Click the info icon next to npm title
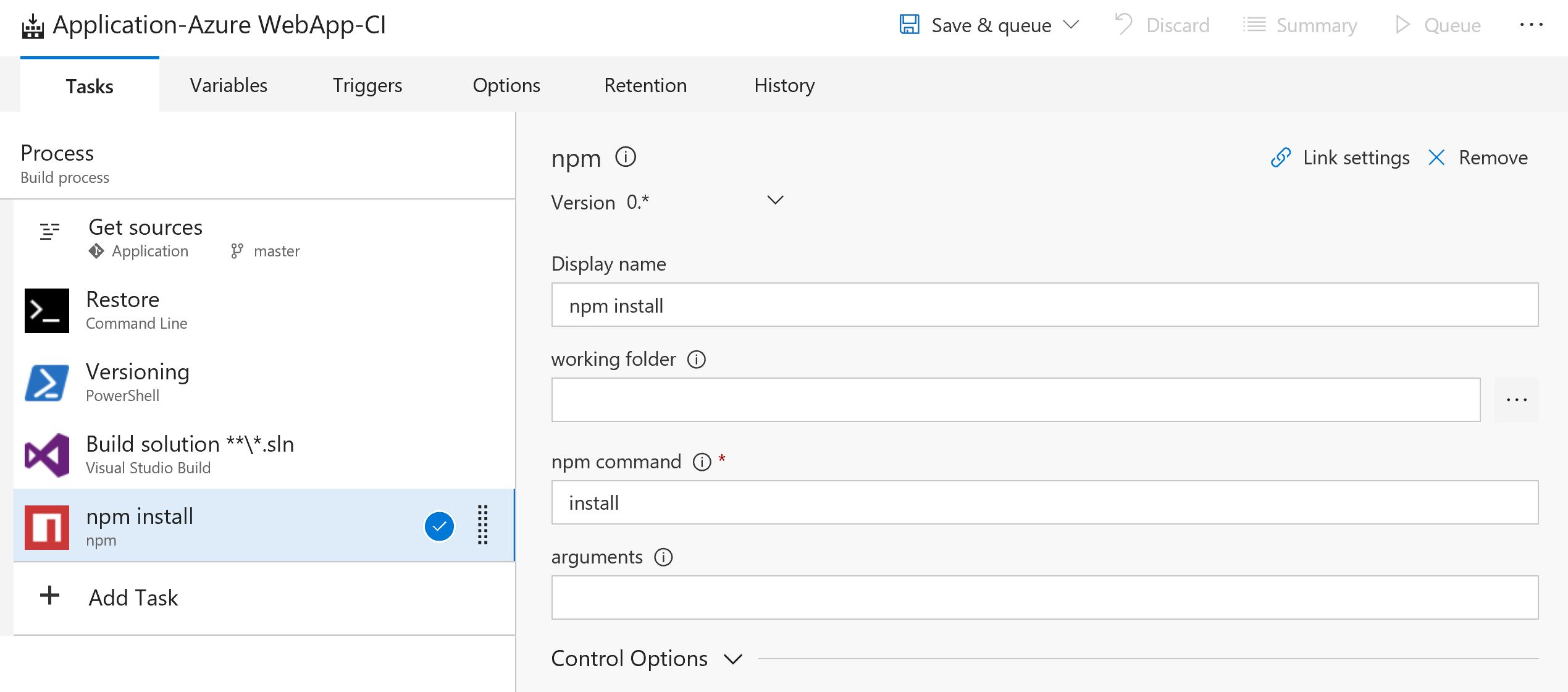The width and height of the screenshot is (1568, 692). pyautogui.click(x=626, y=157)
